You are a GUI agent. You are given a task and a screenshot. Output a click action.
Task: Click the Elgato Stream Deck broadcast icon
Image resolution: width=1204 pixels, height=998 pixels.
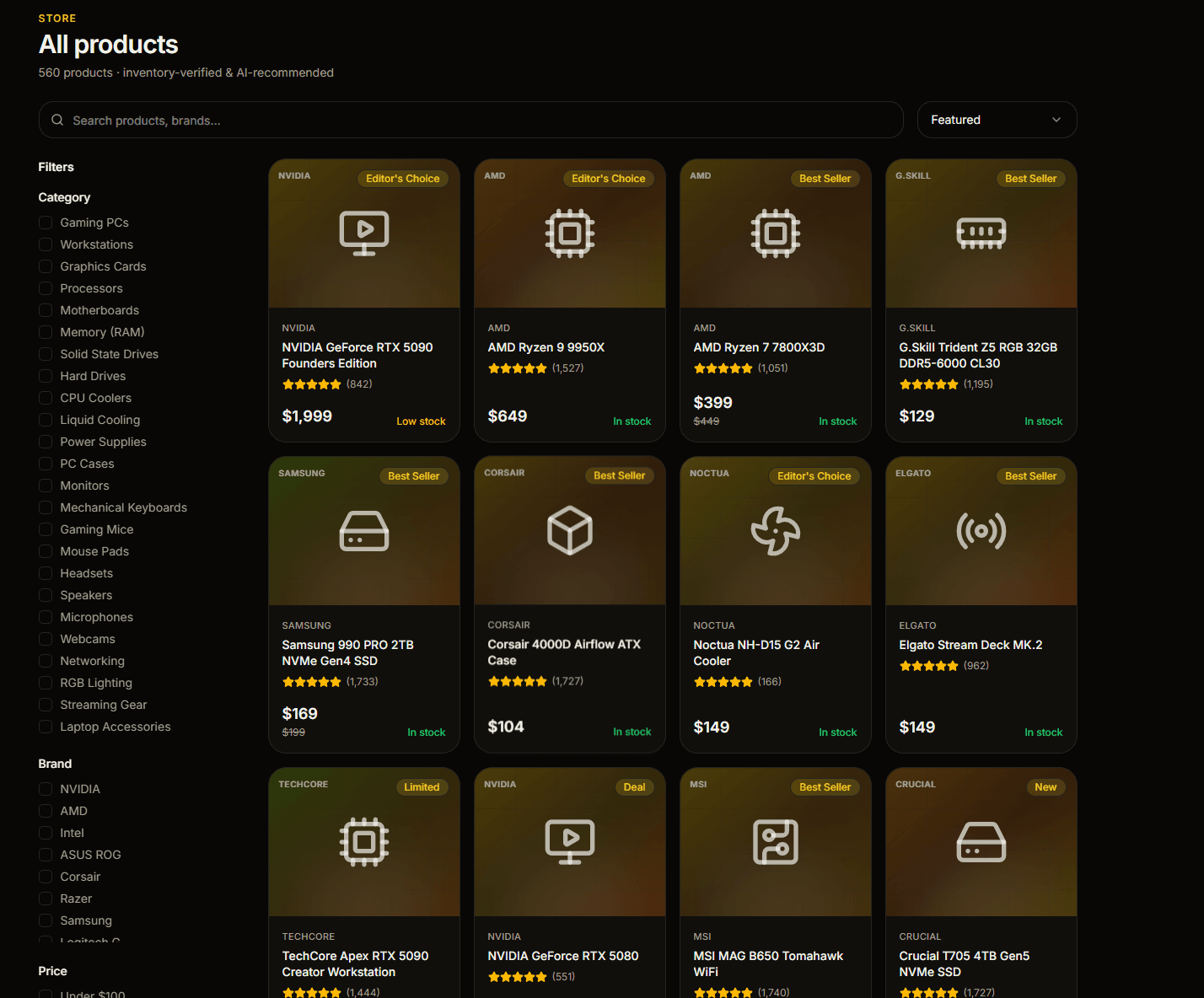coord(981,531)
